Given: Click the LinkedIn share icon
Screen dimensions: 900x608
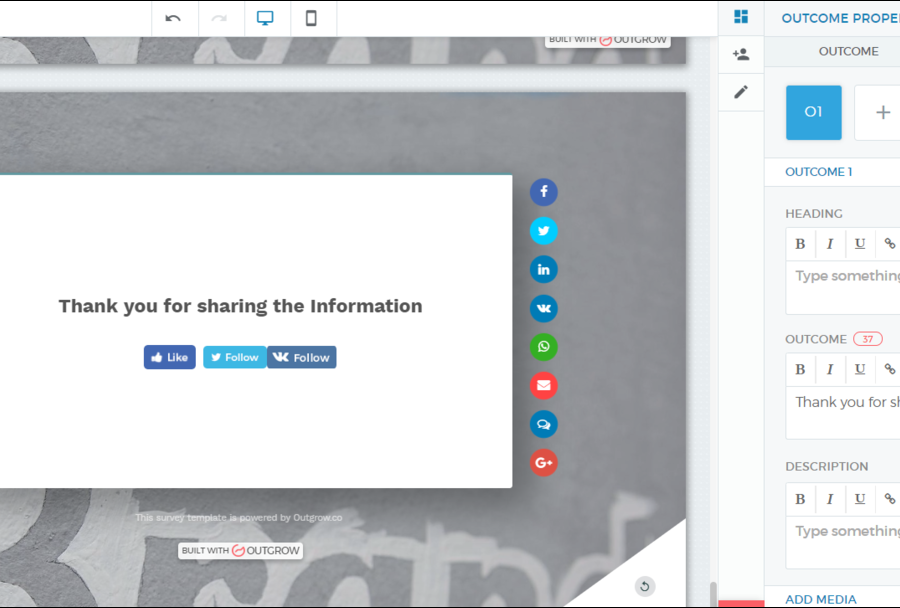Looking at the screenshot, I should pos(543,269).
